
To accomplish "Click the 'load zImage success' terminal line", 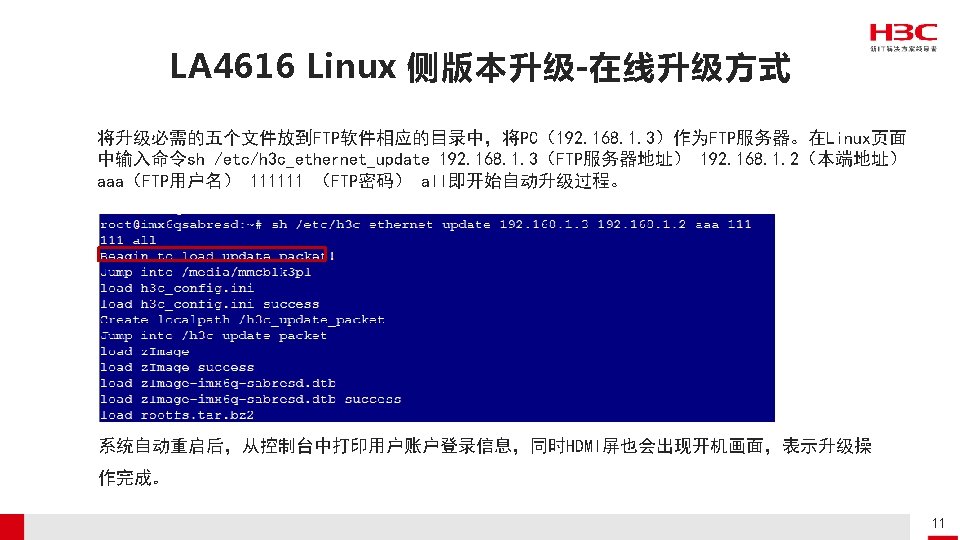I will tap(177, 367).
